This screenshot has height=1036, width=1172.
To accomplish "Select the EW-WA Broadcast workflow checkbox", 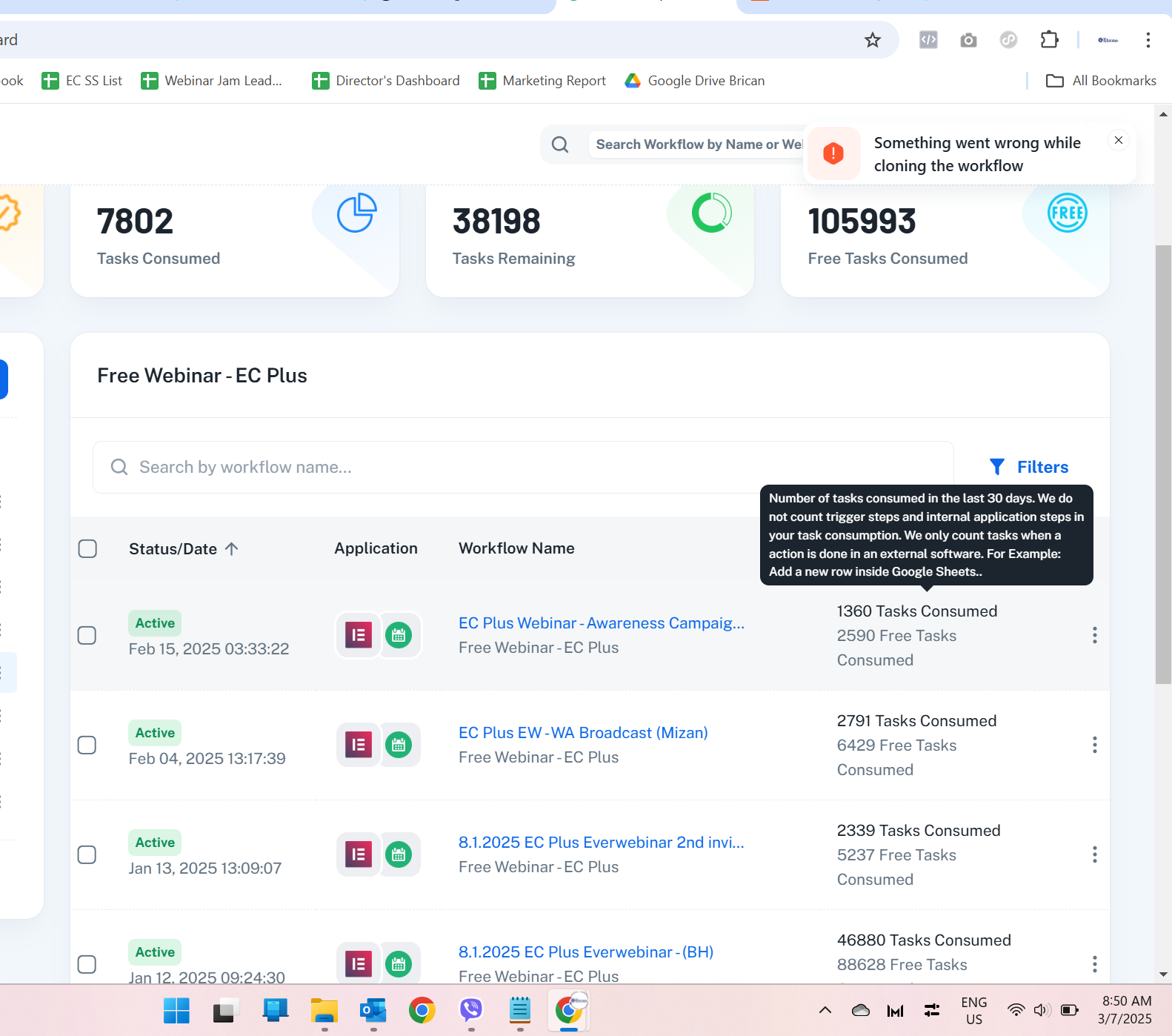I will pos(87,745).
